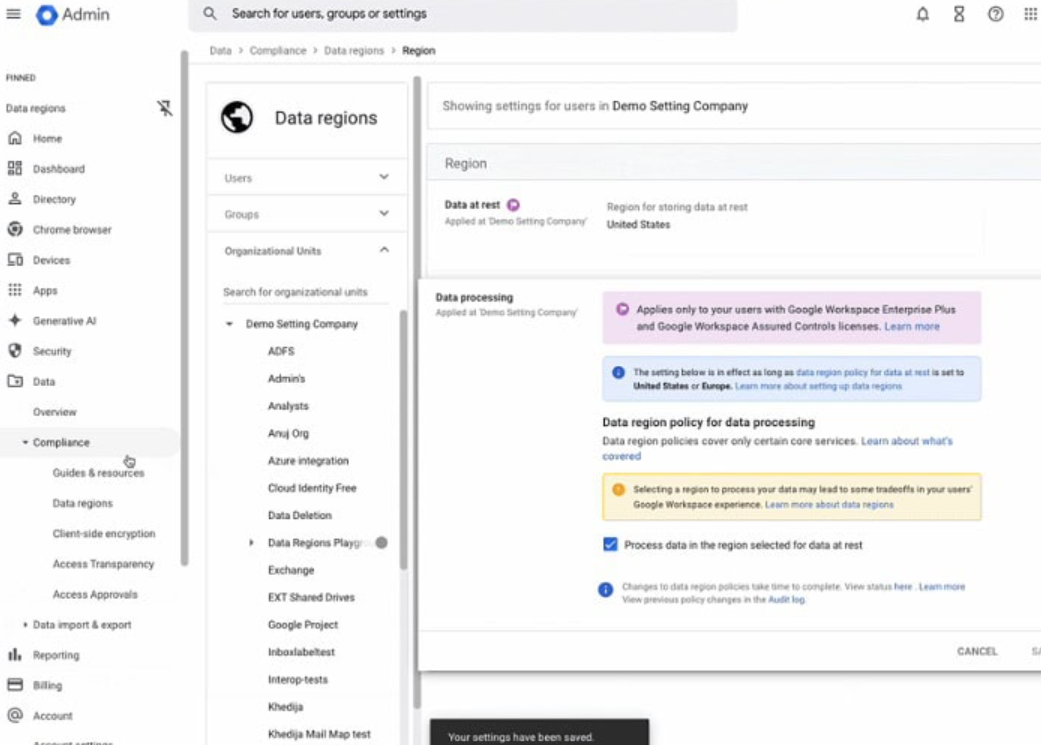
Task: Click the Apps grid icon in sidebar
Action: pos(15,290)
